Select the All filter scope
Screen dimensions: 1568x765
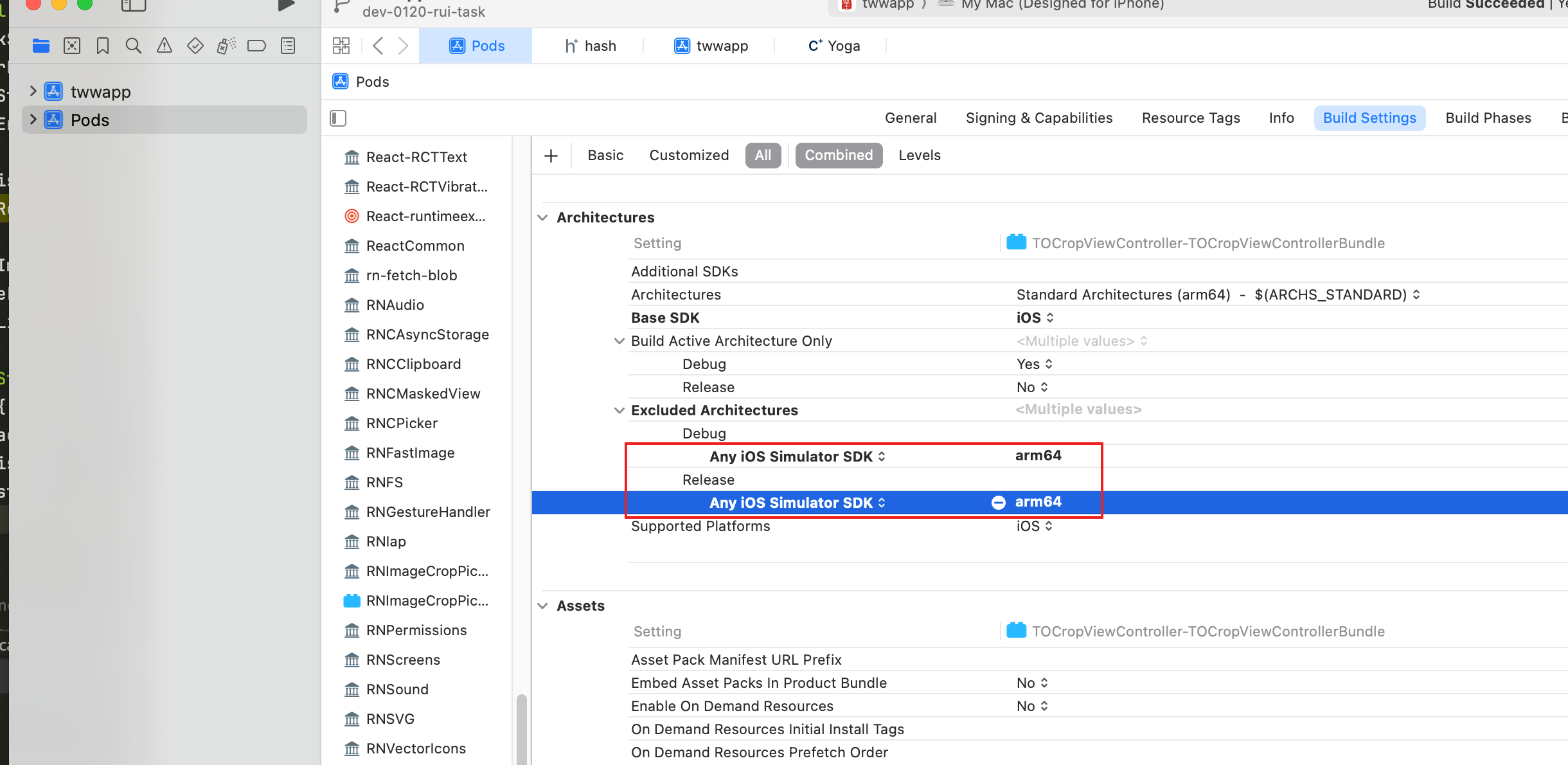763,156
